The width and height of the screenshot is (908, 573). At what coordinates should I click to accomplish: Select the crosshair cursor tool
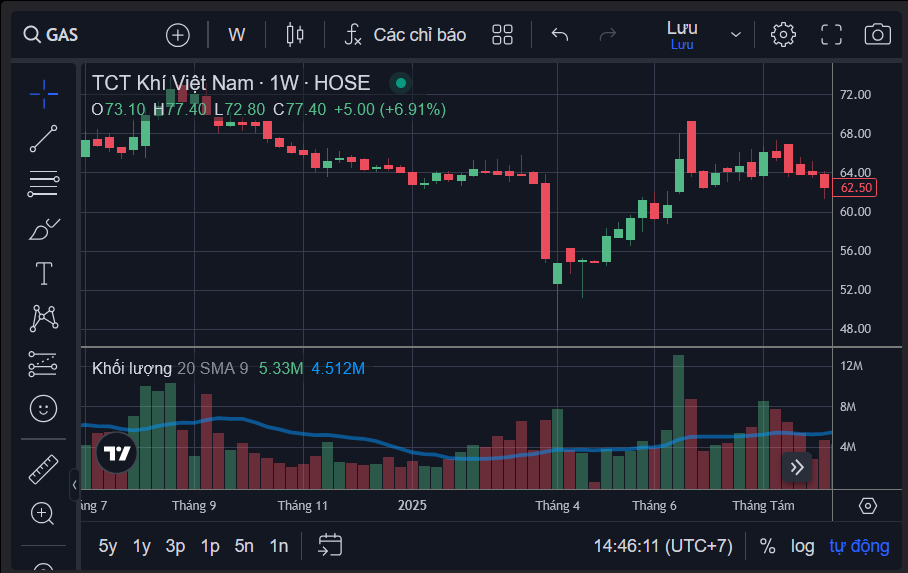(43, 94)
